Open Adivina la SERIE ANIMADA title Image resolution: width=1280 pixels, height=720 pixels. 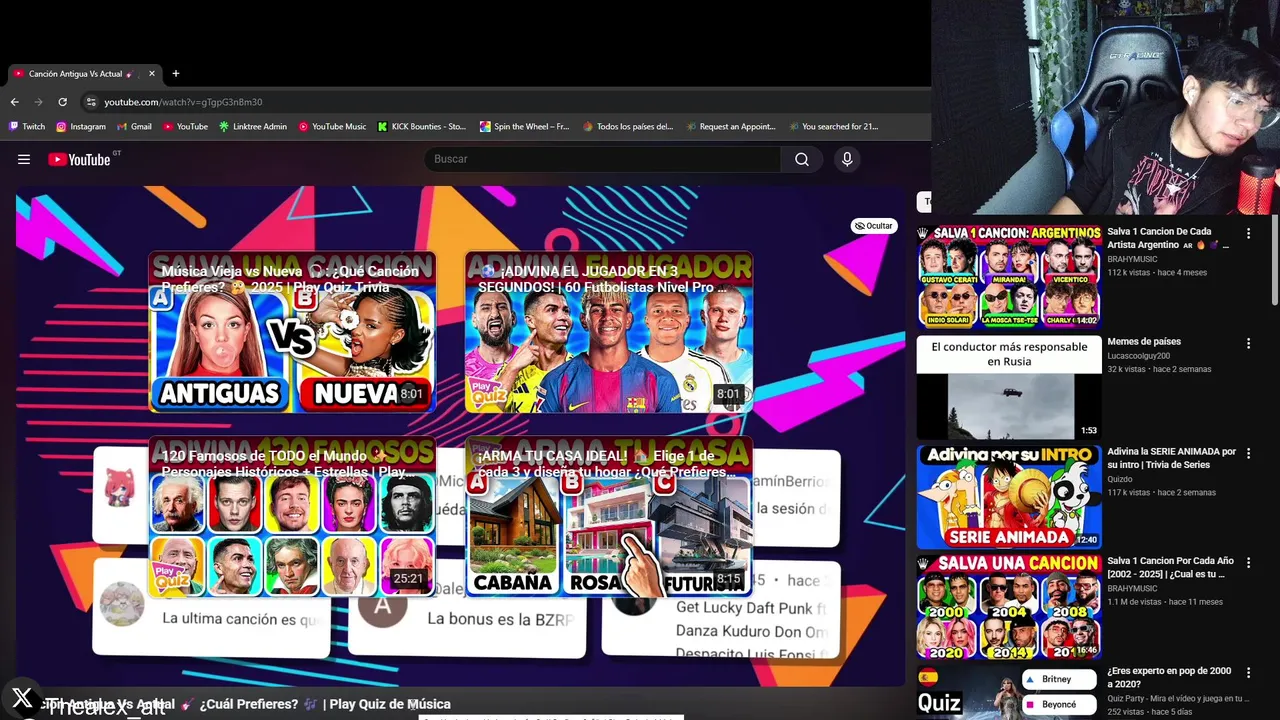click(1171, 458)
